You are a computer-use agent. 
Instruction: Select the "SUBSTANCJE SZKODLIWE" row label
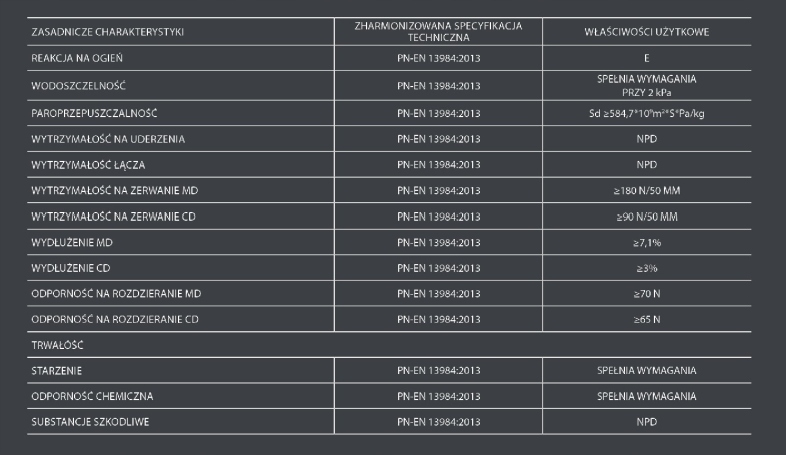click(x=90, y=421)
